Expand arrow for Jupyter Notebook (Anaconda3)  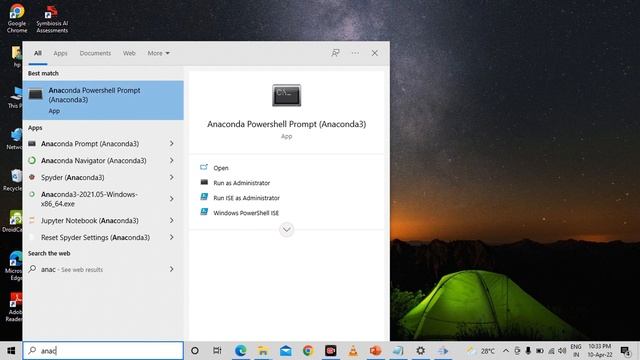tap(171, 220)
